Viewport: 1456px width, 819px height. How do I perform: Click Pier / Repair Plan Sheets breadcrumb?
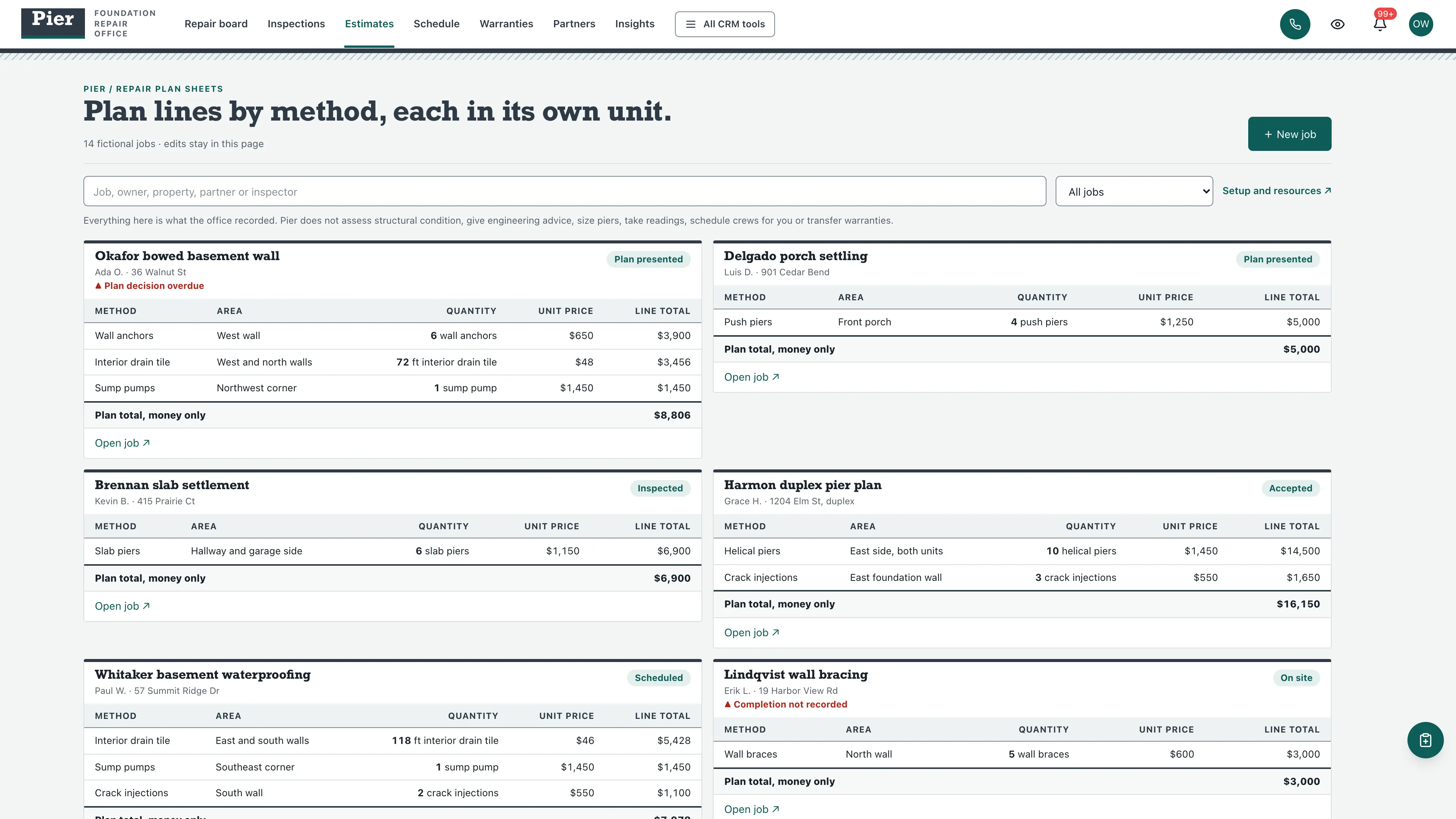(x=153, y=89)
